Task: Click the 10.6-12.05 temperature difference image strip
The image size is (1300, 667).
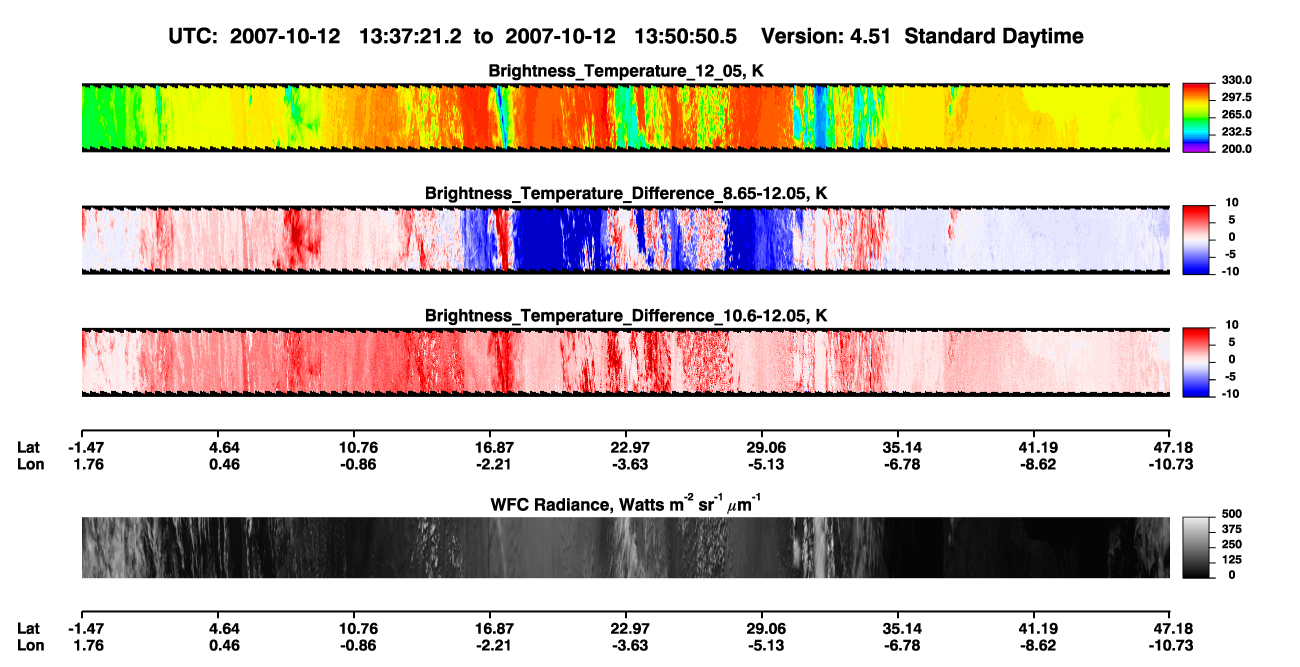Action: coord(625,361)
